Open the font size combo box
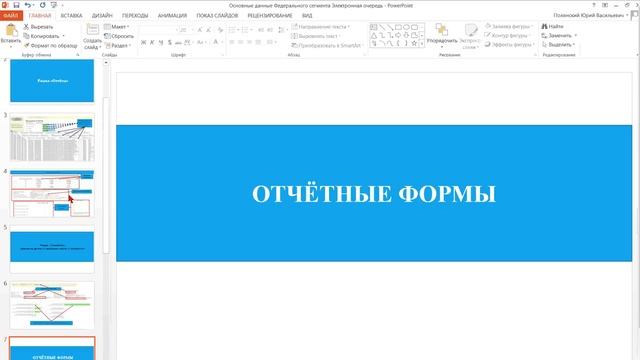 point(186,30)
